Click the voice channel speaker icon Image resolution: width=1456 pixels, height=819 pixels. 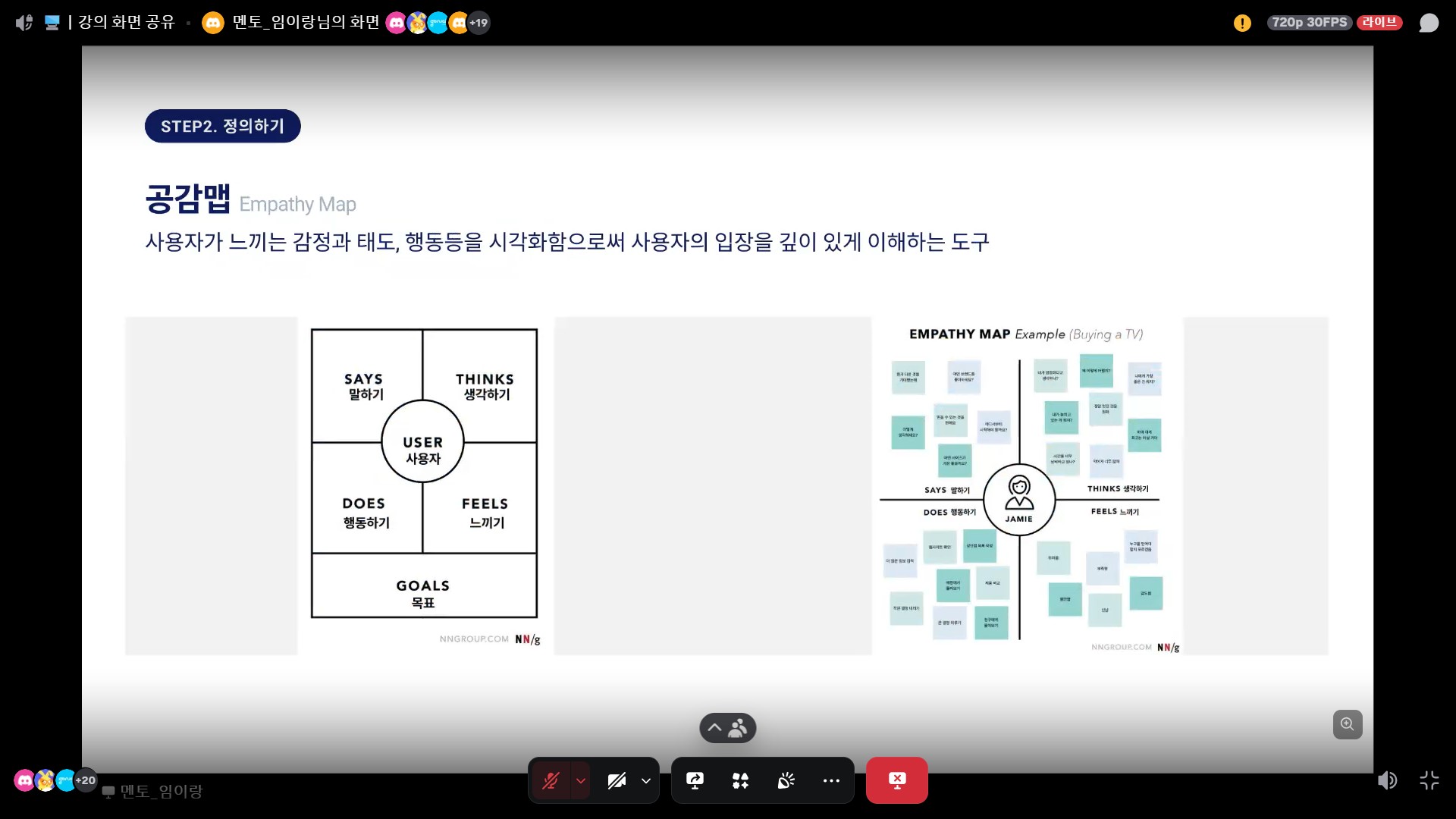[24, 23]
